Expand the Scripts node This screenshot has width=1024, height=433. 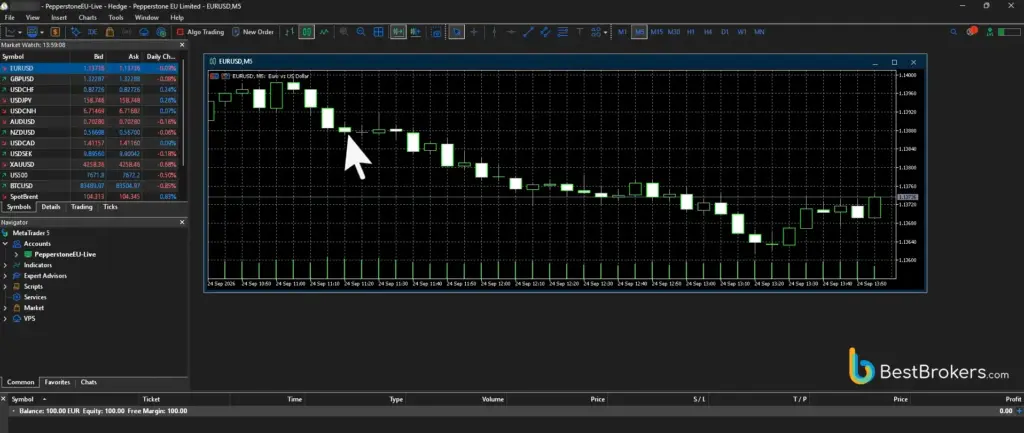click(x=5, y=287)
